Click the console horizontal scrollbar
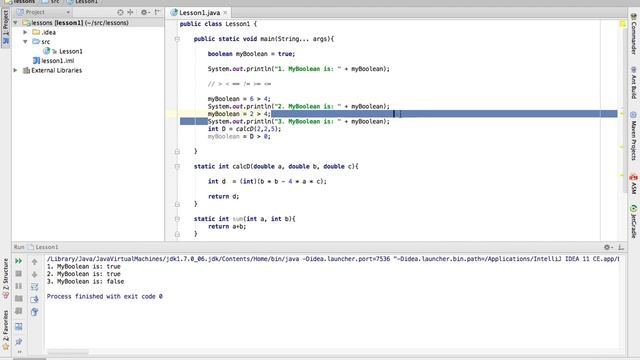Viewport: 640px width, 360px height. 68,351
